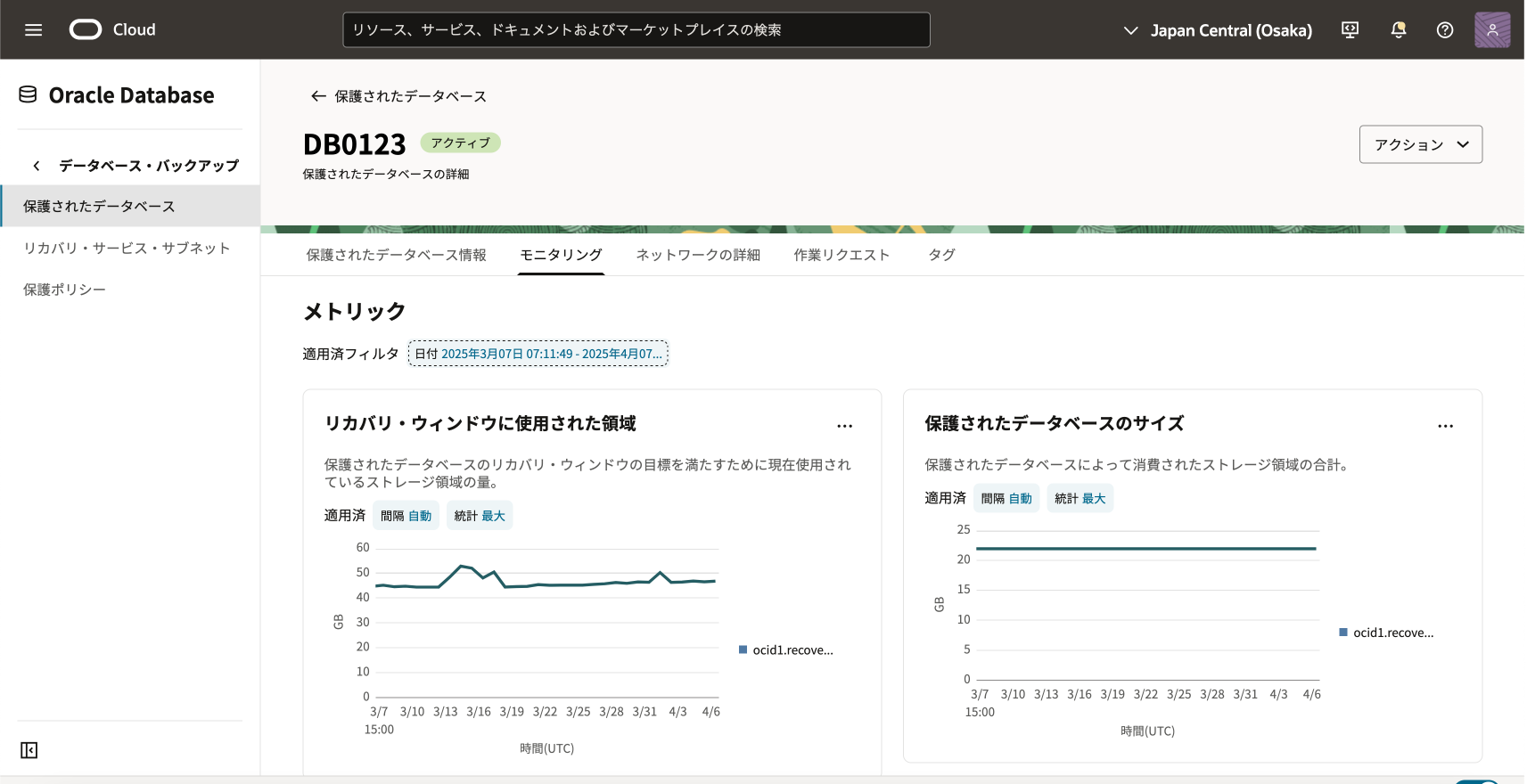Screen dimensions: 1527x784
Task: Expand the アクション dropdown
Action: [1420, 144]
